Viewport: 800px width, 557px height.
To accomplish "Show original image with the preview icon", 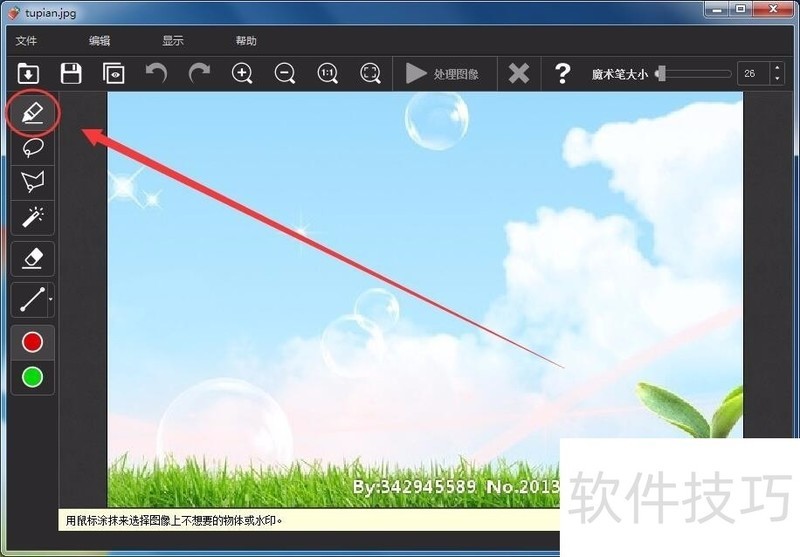I will pyautogui.click(x=113, y=73).
